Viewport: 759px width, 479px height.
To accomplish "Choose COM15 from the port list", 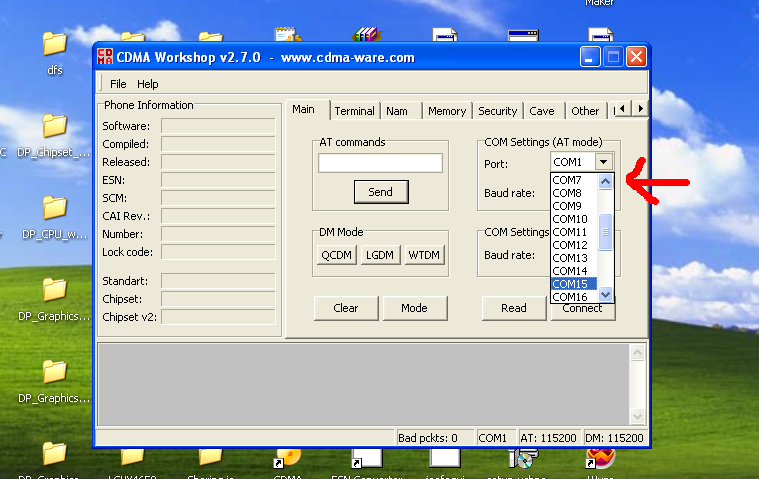I will [x=571, y=284].
